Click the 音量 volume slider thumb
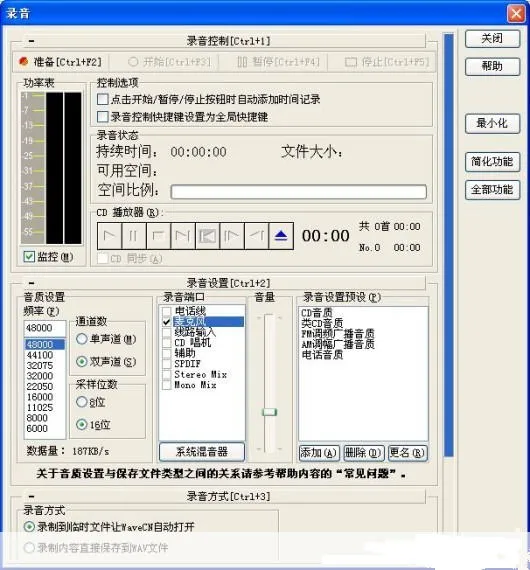Viewport: 530px width, 570px height. [x=269, y=412]
